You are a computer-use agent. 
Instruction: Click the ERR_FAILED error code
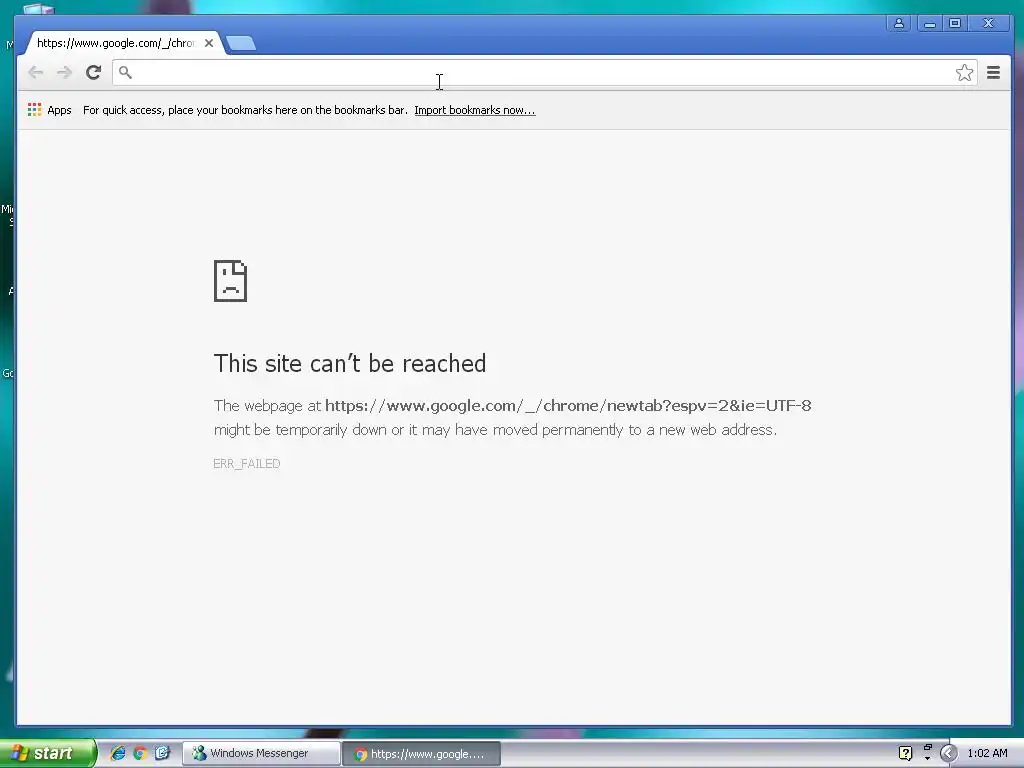tap(246, 464)
